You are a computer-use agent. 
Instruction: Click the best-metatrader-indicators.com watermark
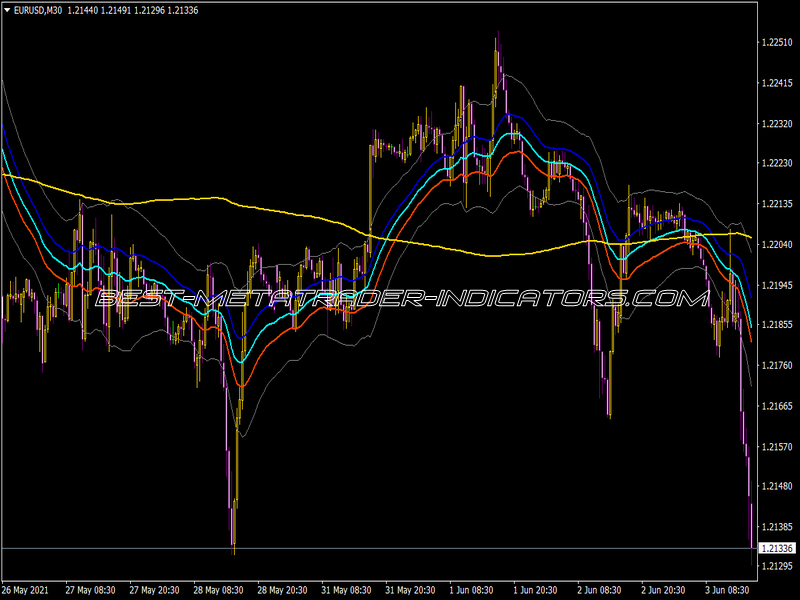coord(402,298)
